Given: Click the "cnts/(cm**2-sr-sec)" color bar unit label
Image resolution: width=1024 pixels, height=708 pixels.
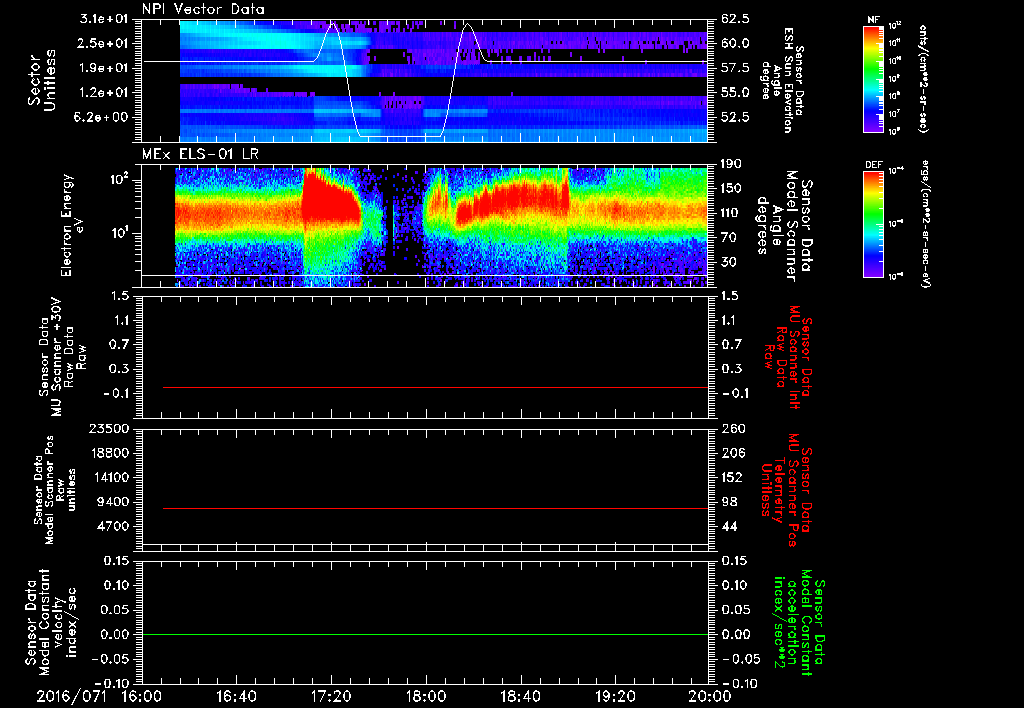Looking at the screenshot, I should pyautogui.click(x=923, y=78).
